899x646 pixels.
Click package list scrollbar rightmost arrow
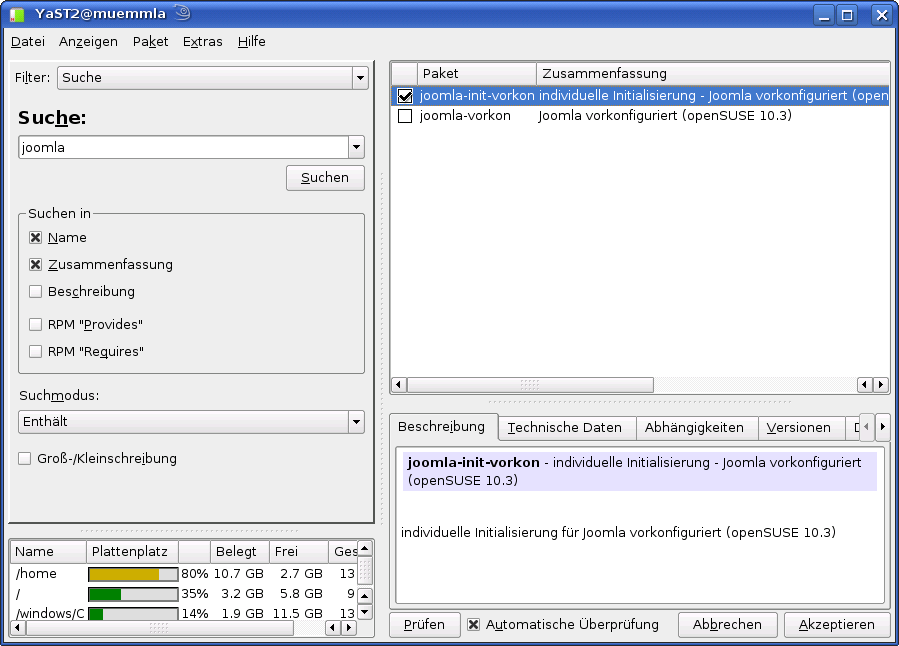coord(881,385)
